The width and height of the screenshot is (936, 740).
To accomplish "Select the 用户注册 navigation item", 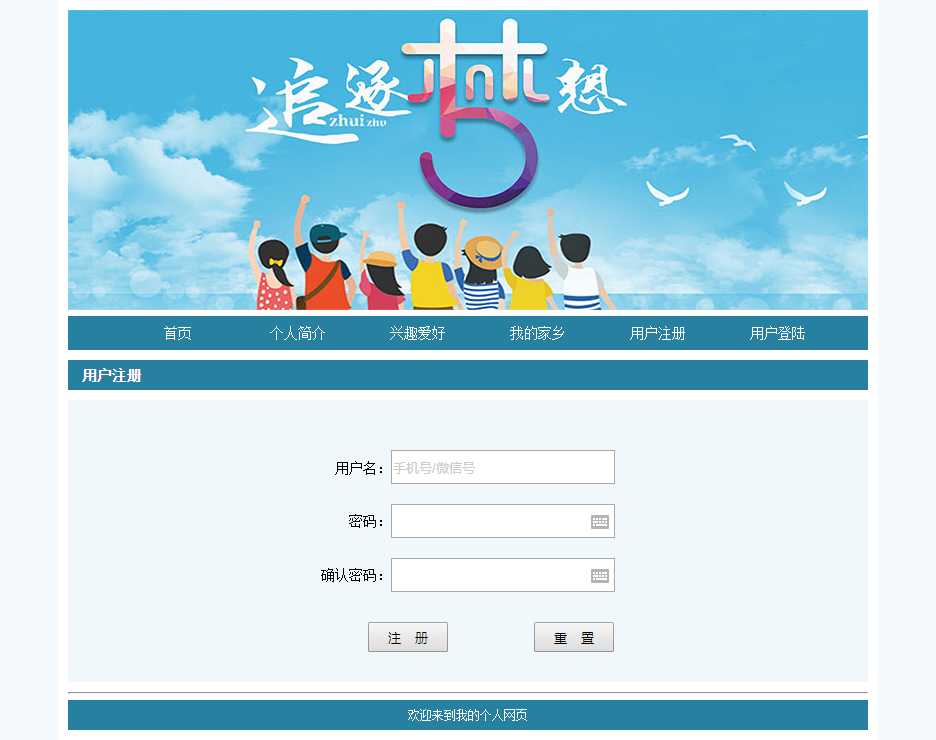I will pyautogui.click(x=657, y=333).
